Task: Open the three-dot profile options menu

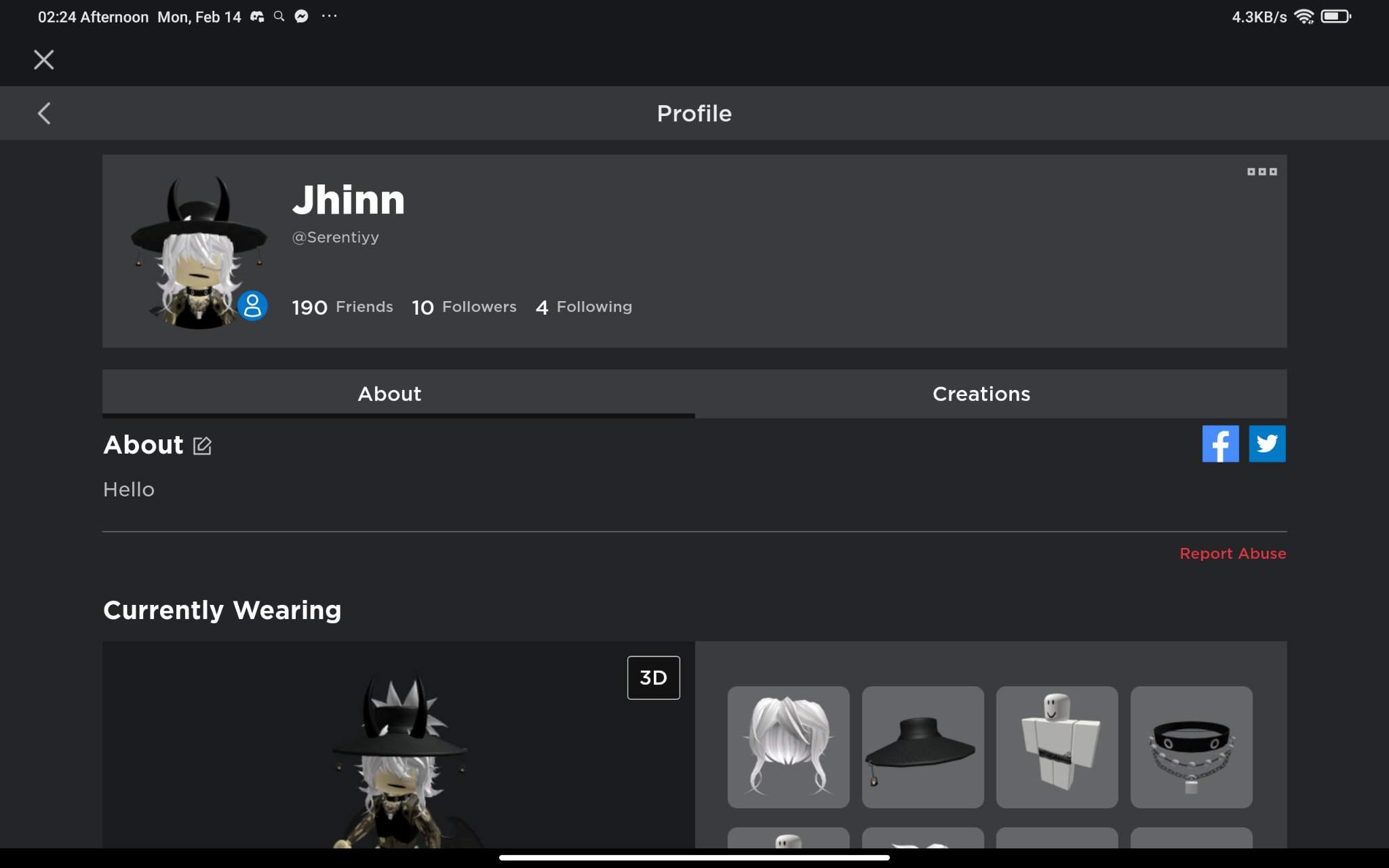Action: point(1262,172)
